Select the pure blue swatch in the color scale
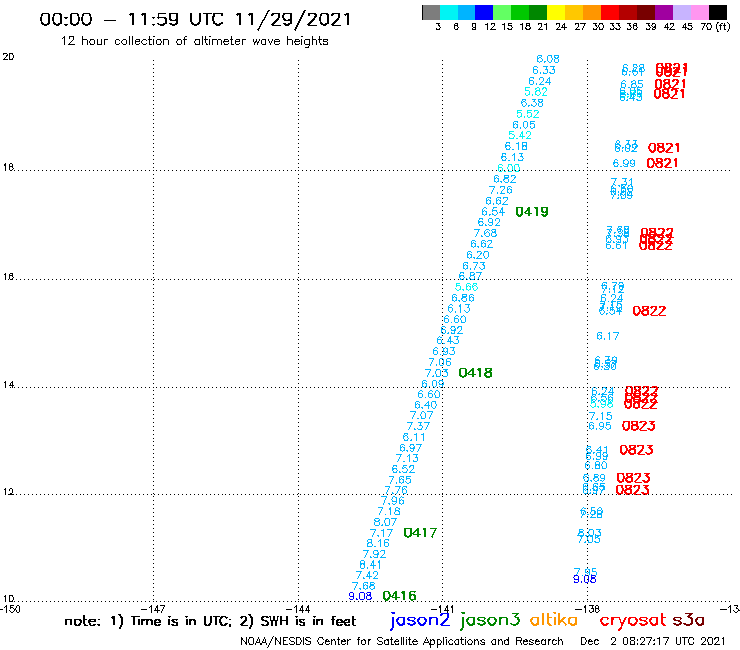Image resolution: width=740 pixels, height=650 pixels. (x=484, y=12)
